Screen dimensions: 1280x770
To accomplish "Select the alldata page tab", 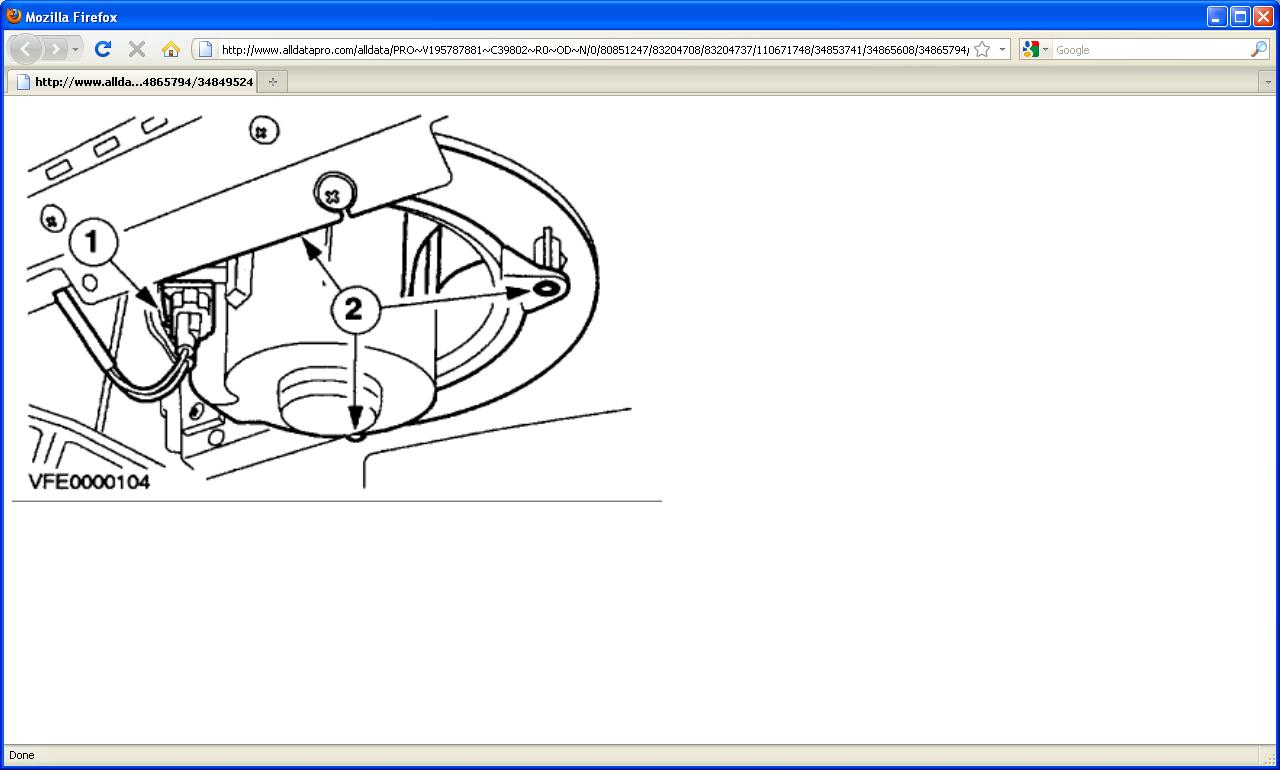I will point(132,82).
